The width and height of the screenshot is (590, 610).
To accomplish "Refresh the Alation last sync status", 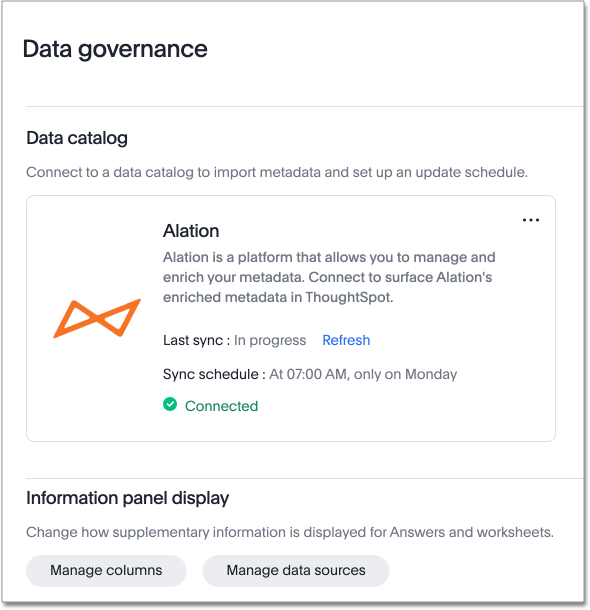I will 346,340.
